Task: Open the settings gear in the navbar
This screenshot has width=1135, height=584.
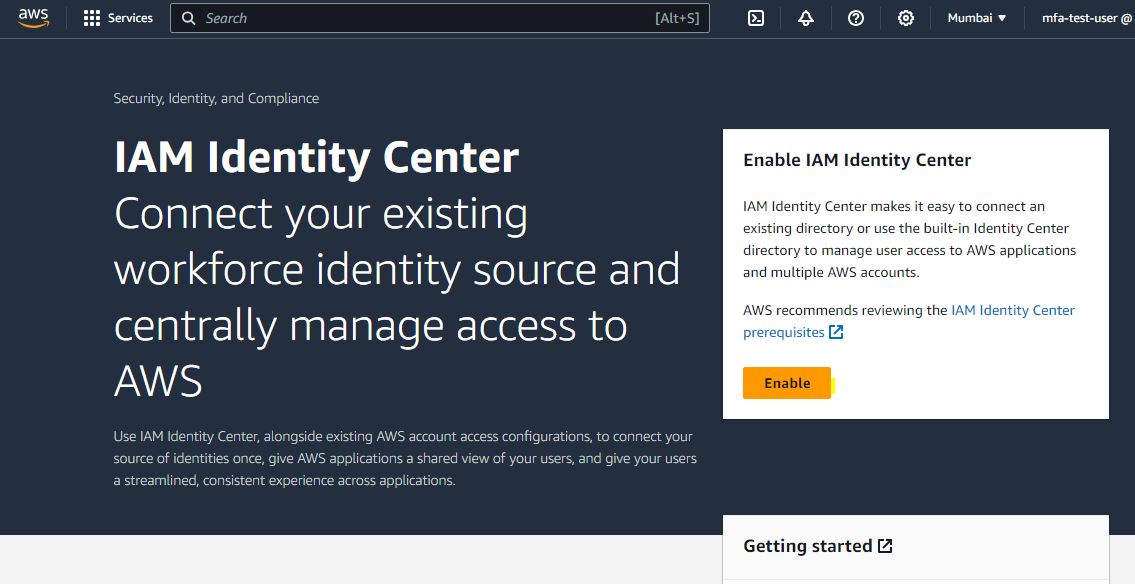Action: [x=906, y=18]
